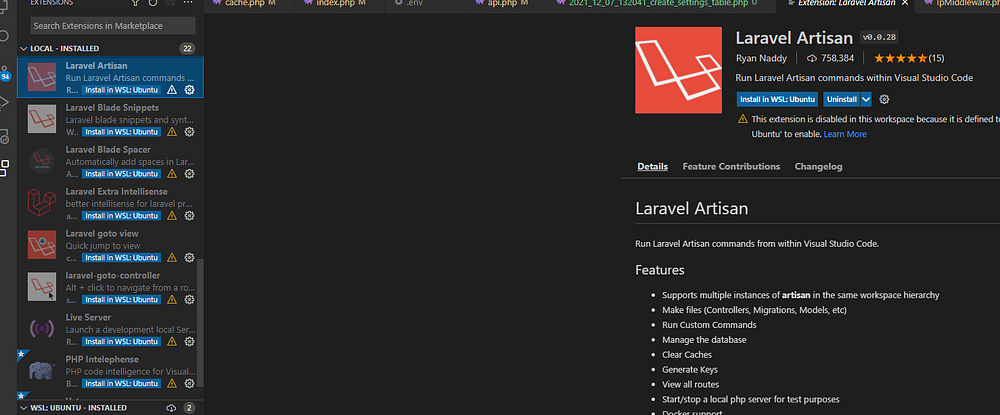Open Source Control with 94 badge

pyautogui.click(x=5, y=72)
